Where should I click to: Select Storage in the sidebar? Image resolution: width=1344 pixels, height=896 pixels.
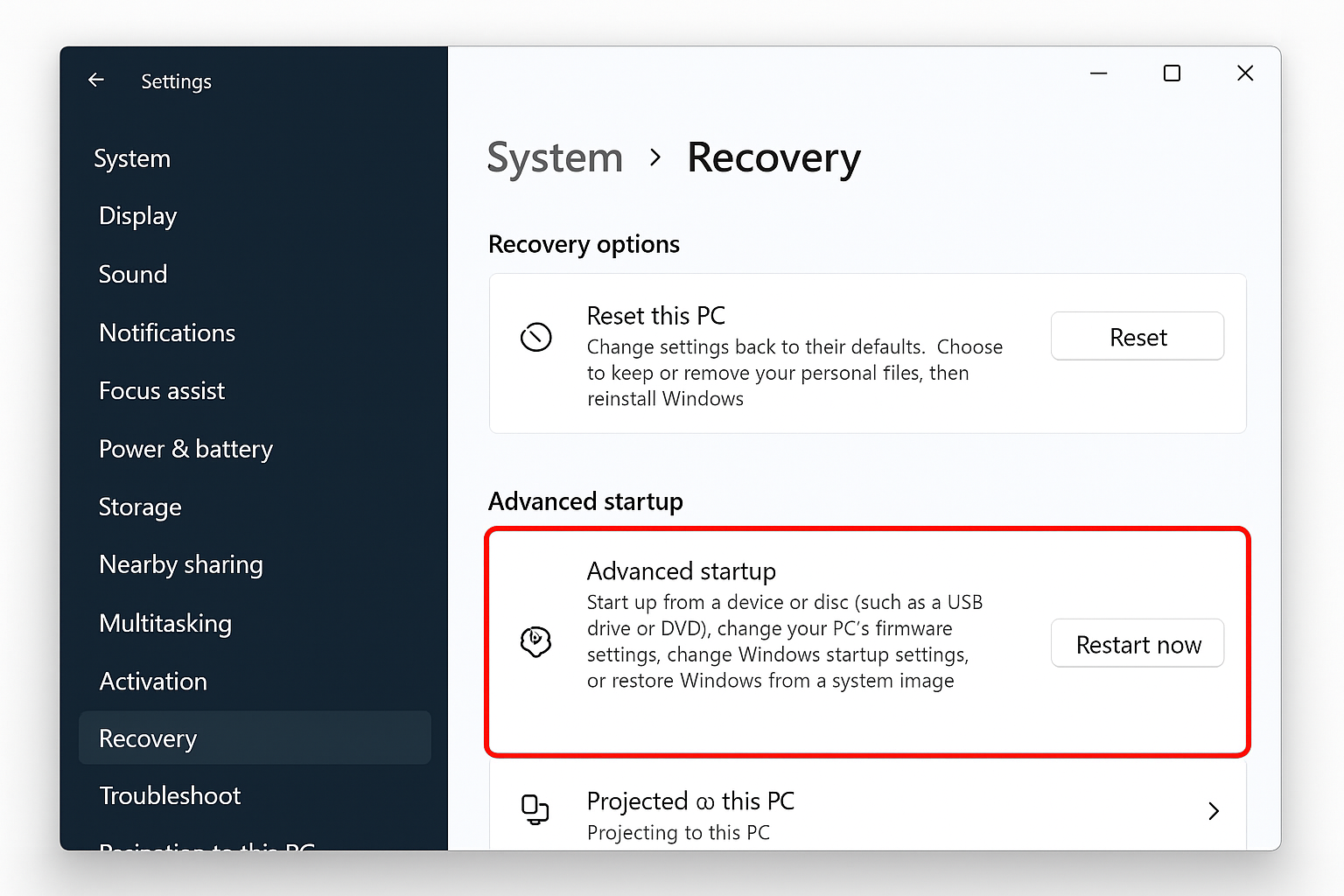click(x=140, y=507)
